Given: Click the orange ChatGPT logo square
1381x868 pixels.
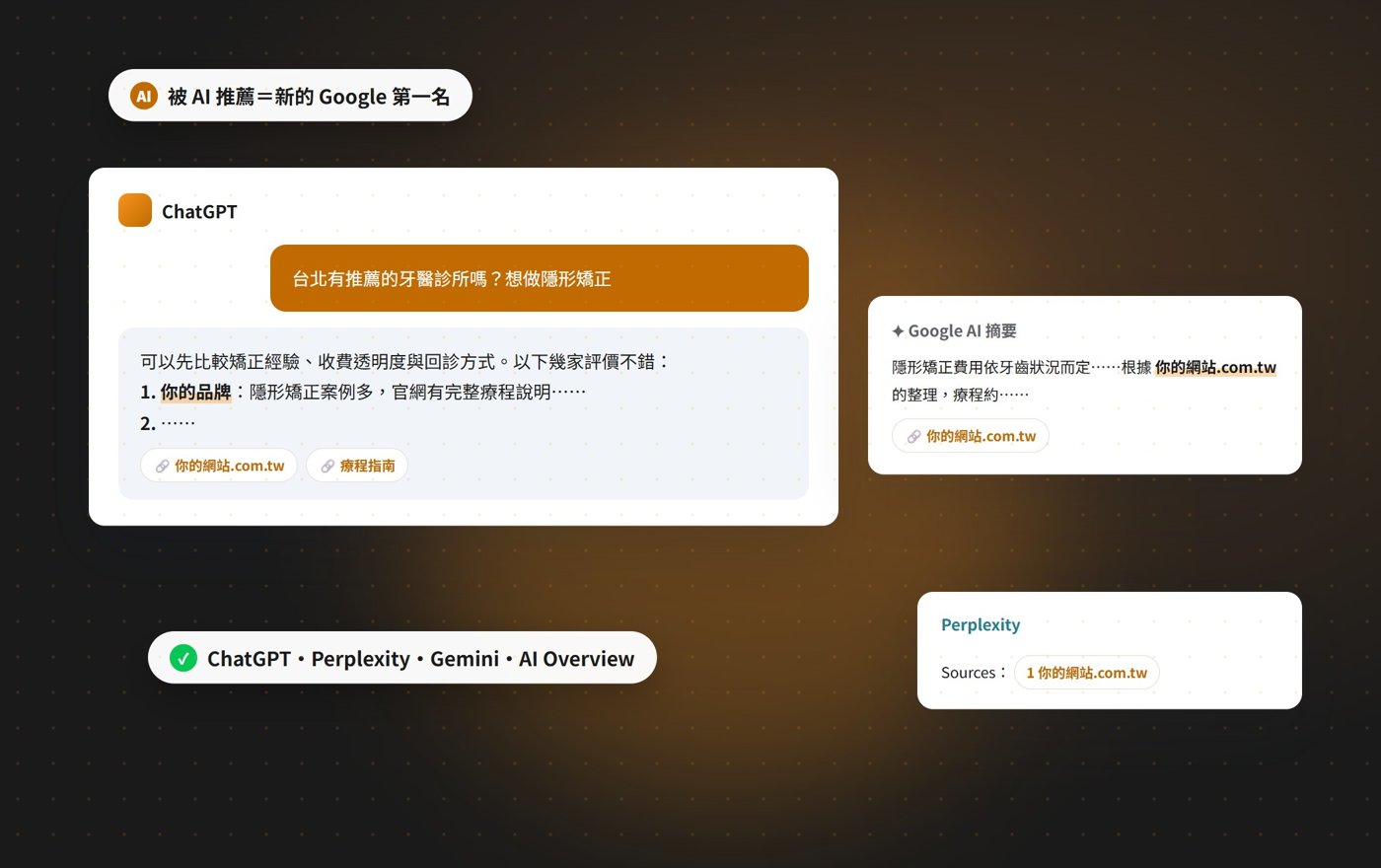Looking at the screenshot, I should [x=135, y=210].
